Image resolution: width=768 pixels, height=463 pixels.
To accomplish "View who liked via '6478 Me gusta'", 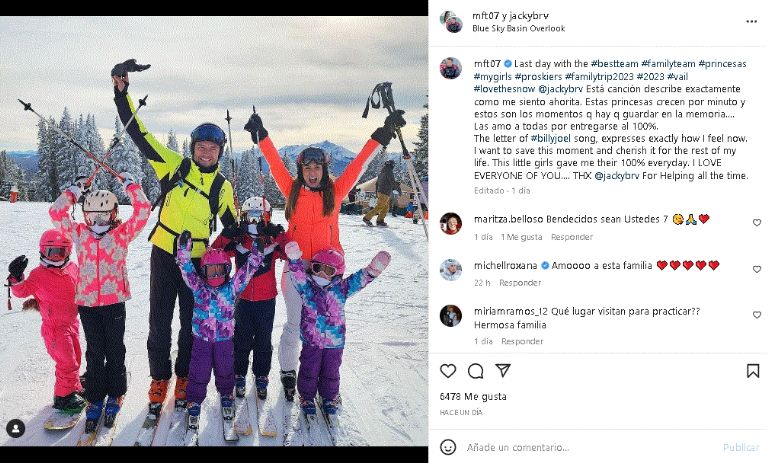I will [473, 396].
